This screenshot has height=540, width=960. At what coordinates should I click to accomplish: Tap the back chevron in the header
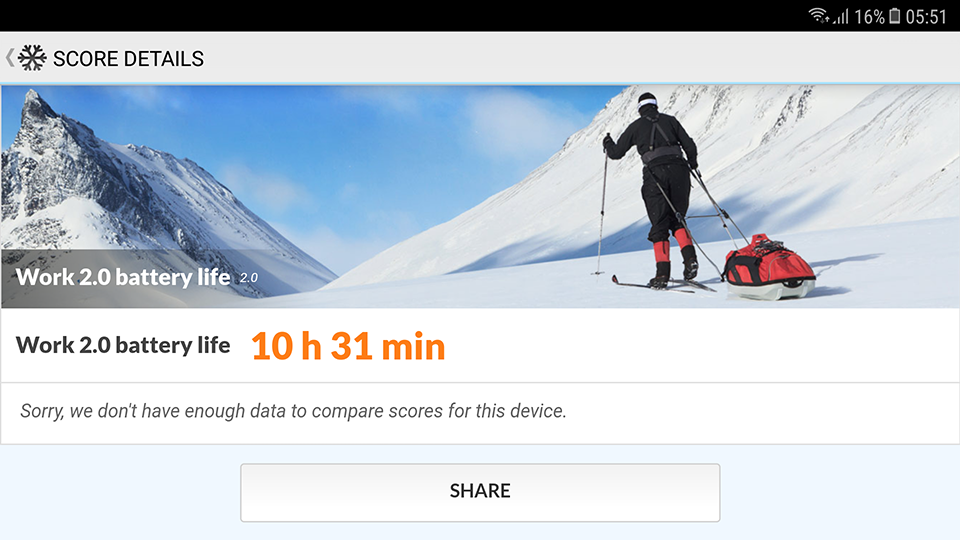[x=9, y=58]
